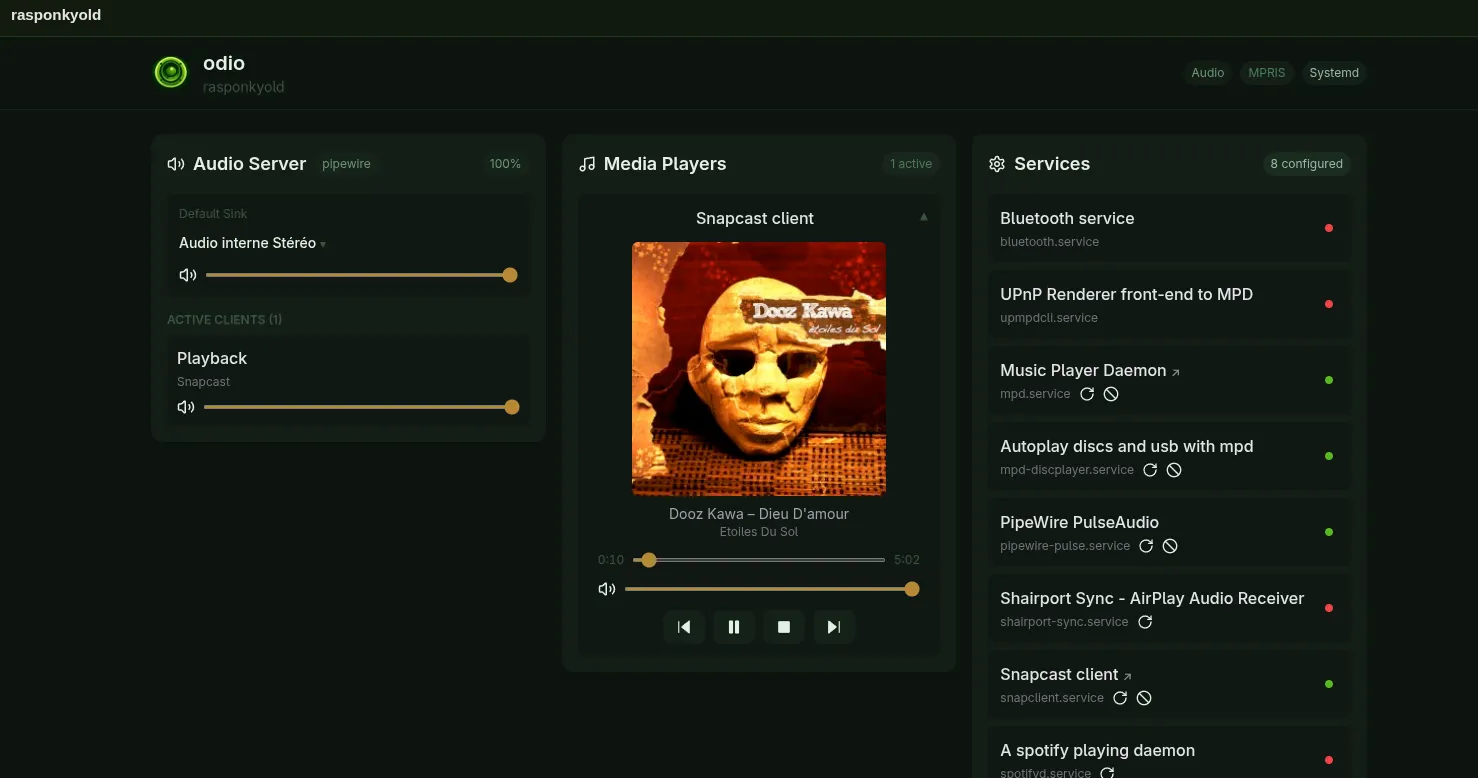The height and width of the screenshot is (778, 1478).
Task: Stop pipewire-pulse.service
Action: pos(1170,546)
